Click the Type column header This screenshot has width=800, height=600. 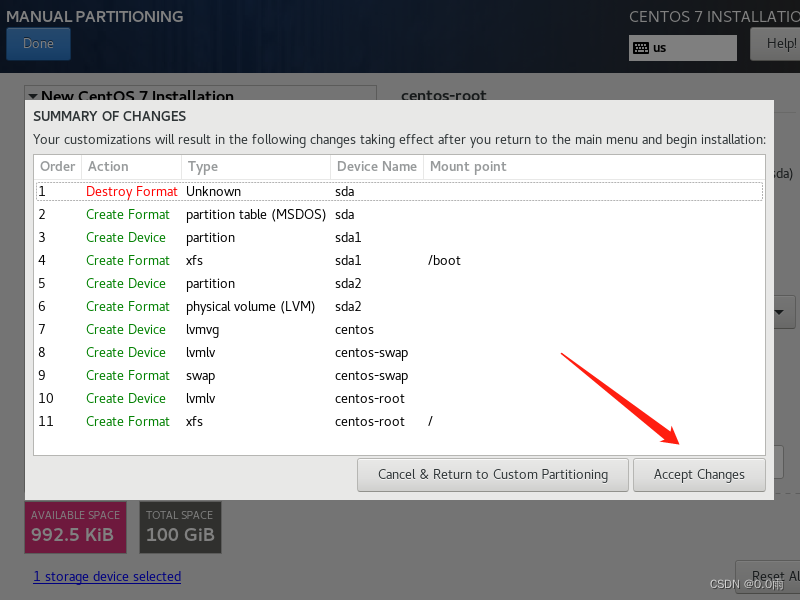pyautogui.click(x=256, y=167)
